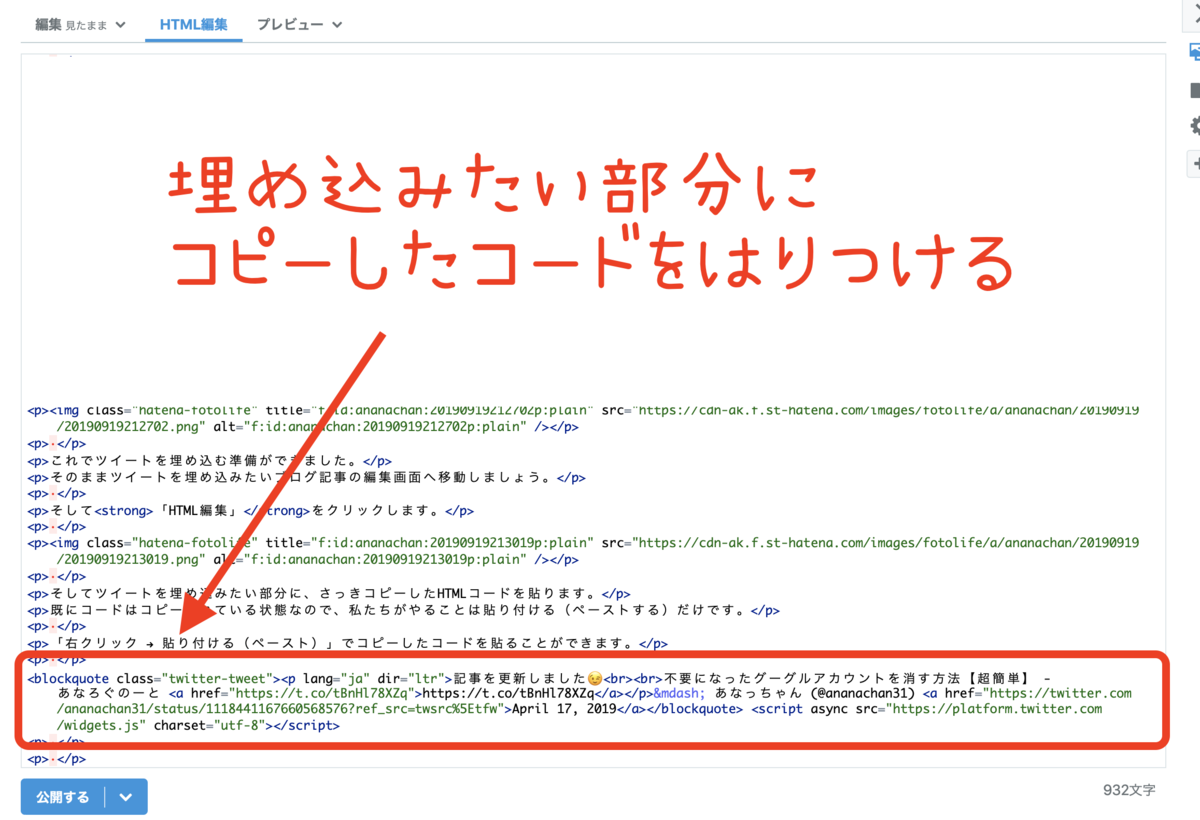Click text あなろぐのーと in the code

108,692
